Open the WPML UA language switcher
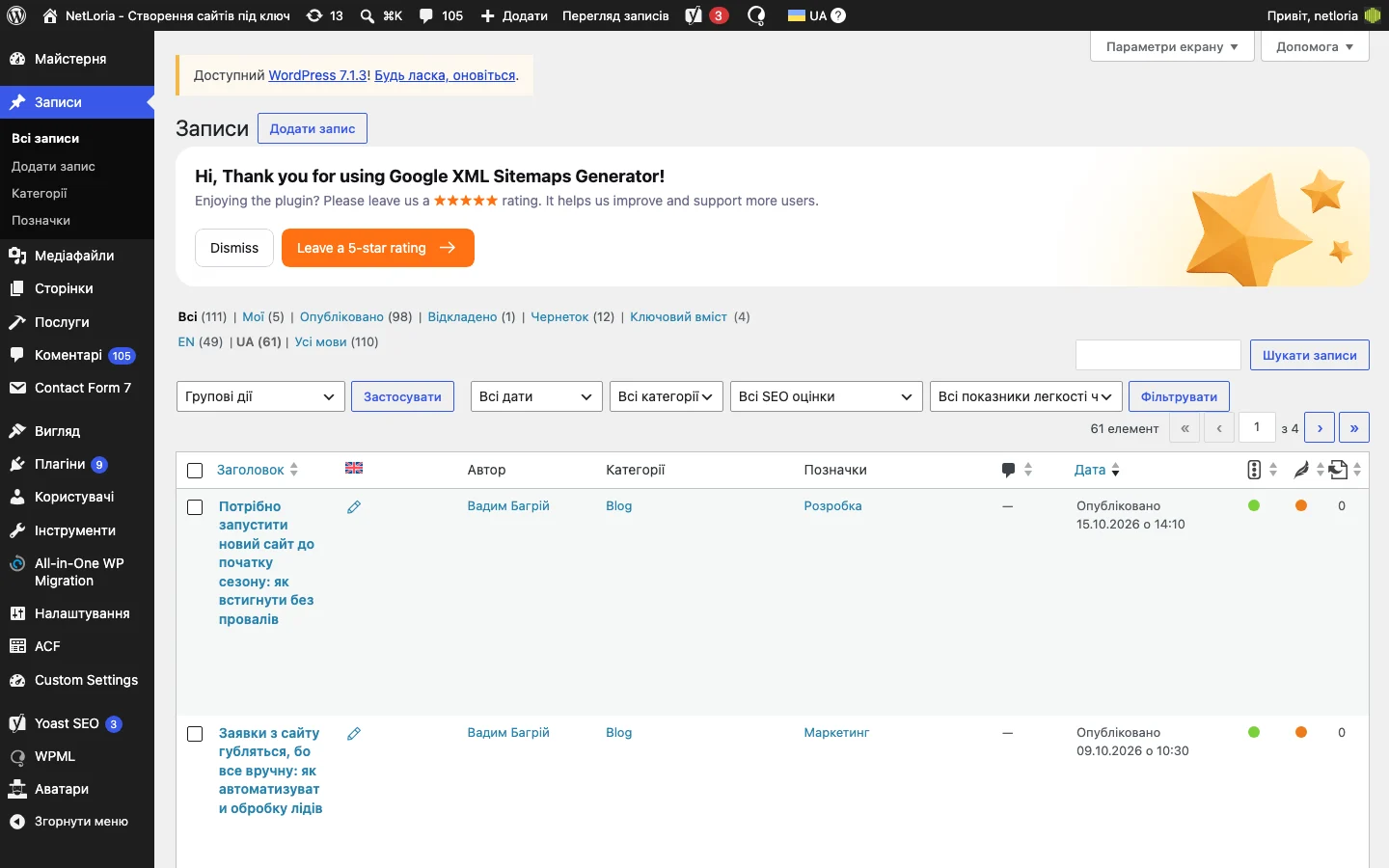Screen dimensions: 1389x868 pos(816,15)
